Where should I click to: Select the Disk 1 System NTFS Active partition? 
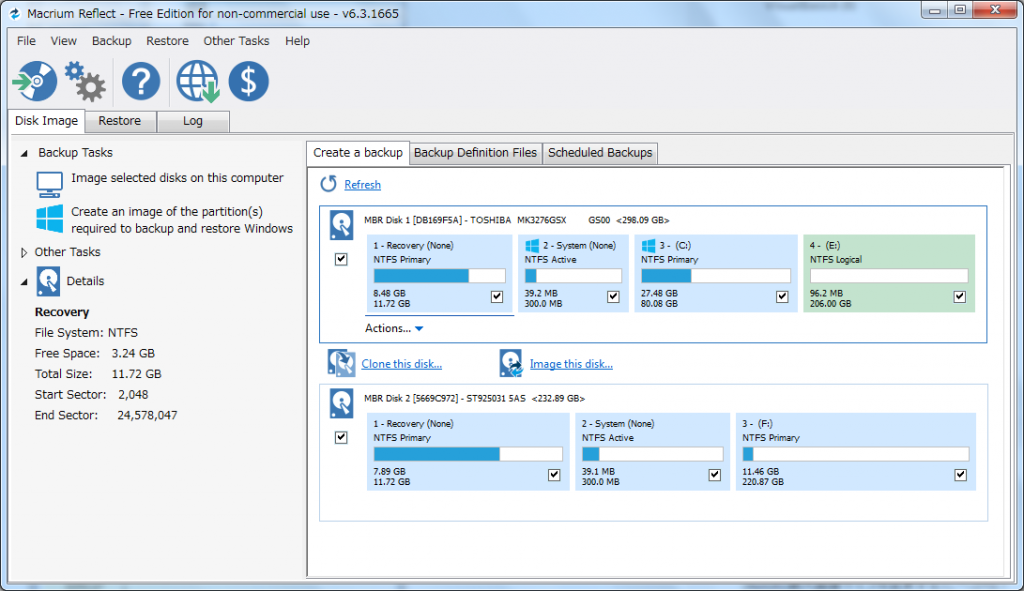[x=573, y=273]
